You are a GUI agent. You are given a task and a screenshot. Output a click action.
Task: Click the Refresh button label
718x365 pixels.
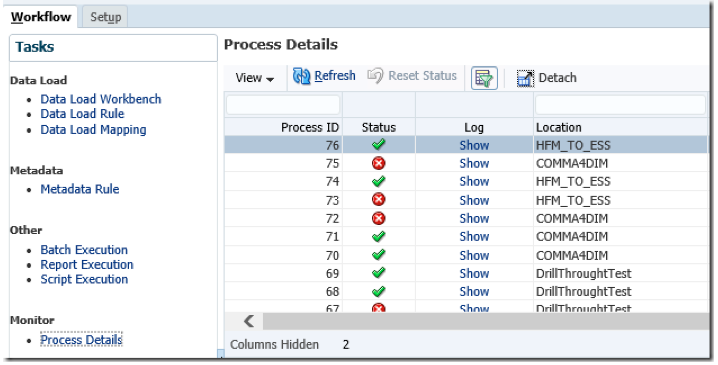click(335, 76)
